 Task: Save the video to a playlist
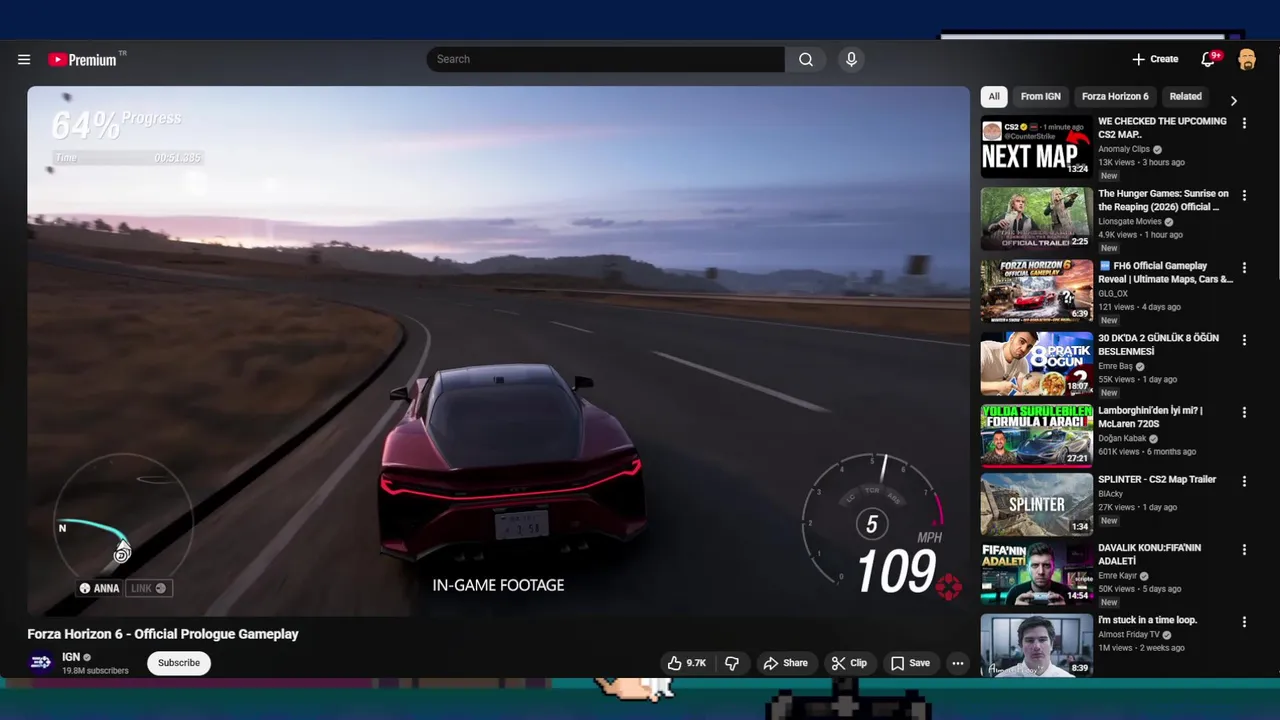coord(910,663)
